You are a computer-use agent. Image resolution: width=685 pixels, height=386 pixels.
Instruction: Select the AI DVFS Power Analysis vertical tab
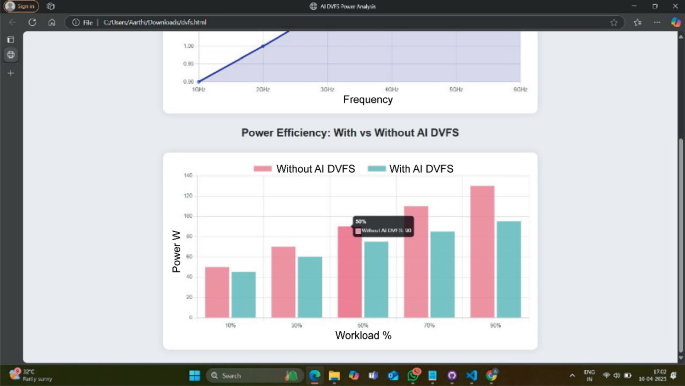pos(11,55)
